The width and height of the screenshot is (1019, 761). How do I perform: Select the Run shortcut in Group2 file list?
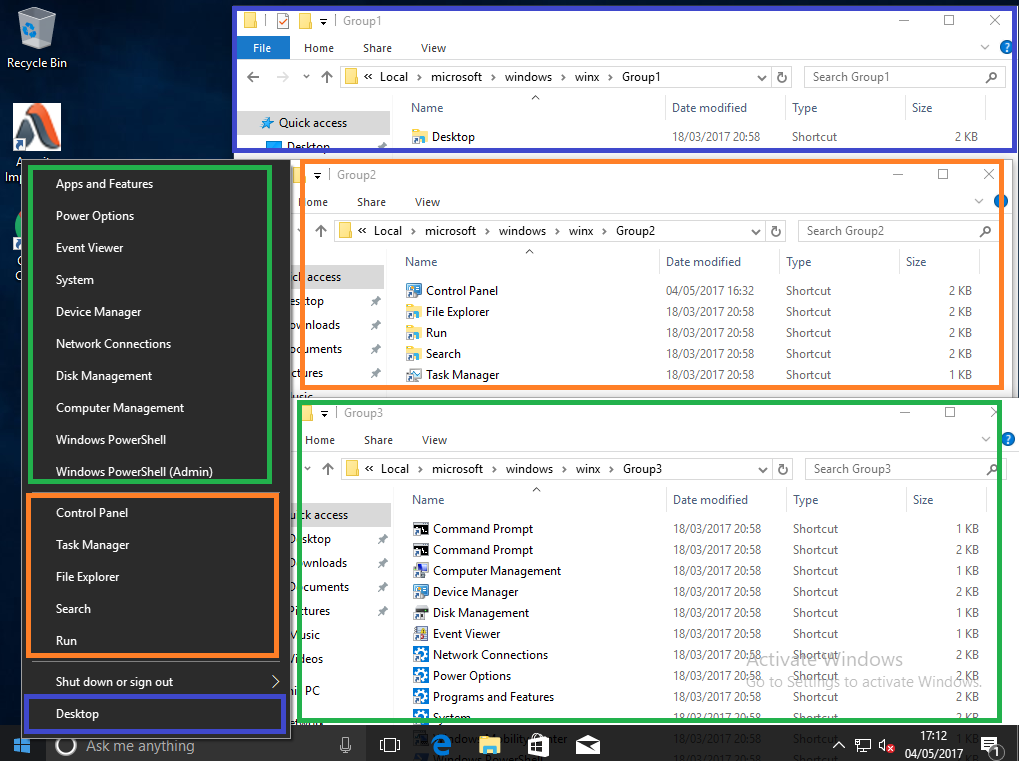click(x=436, y=333)
